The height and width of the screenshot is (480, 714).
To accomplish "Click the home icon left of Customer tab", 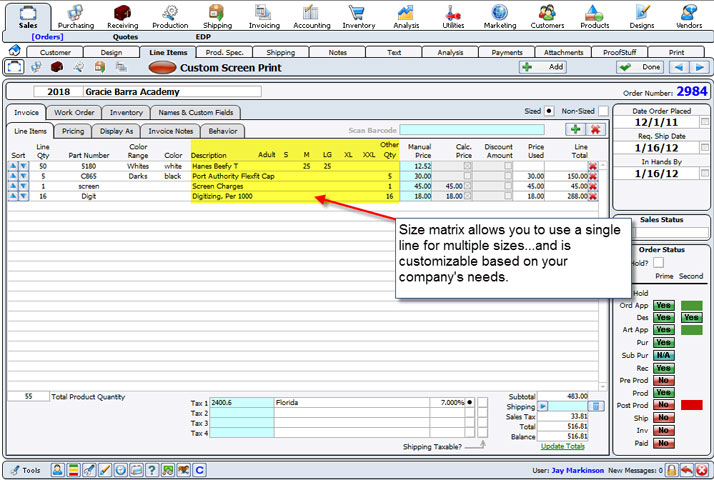I will pos(14,50).
